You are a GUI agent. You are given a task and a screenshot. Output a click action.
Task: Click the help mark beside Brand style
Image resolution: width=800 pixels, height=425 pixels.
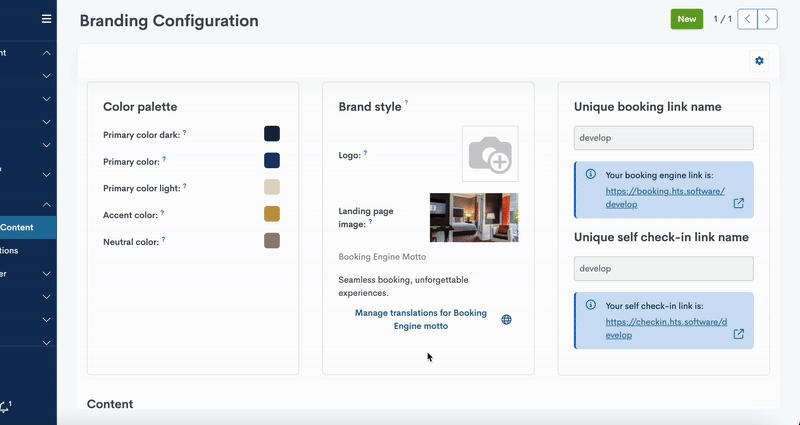406,103
